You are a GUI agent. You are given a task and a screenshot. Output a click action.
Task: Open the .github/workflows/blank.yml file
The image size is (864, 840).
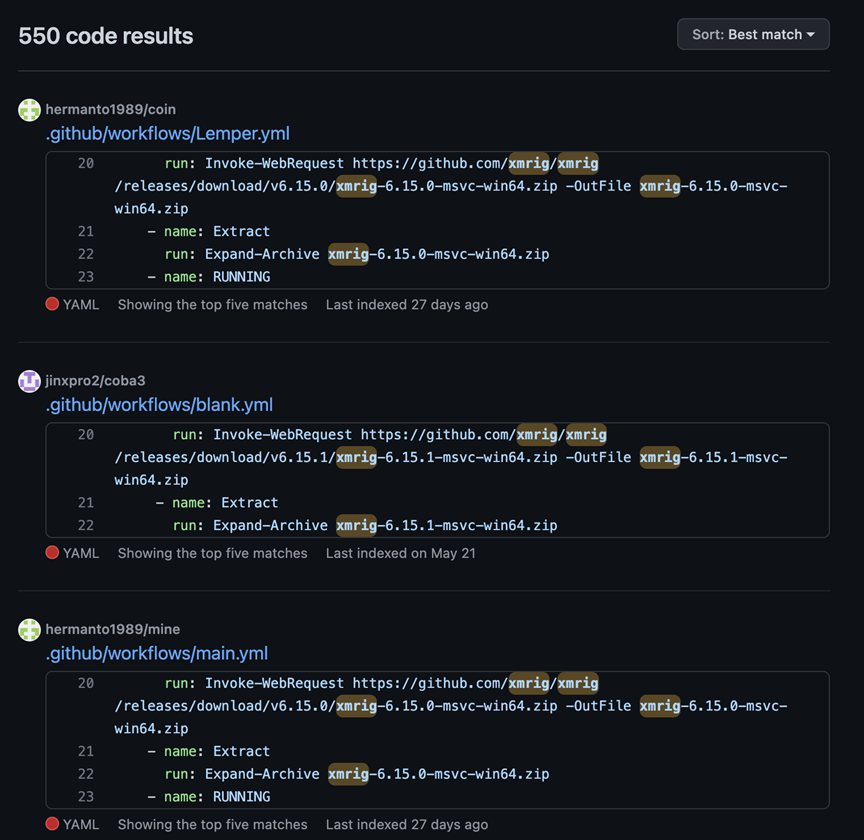pyautogui.click(x=159, y=405)
